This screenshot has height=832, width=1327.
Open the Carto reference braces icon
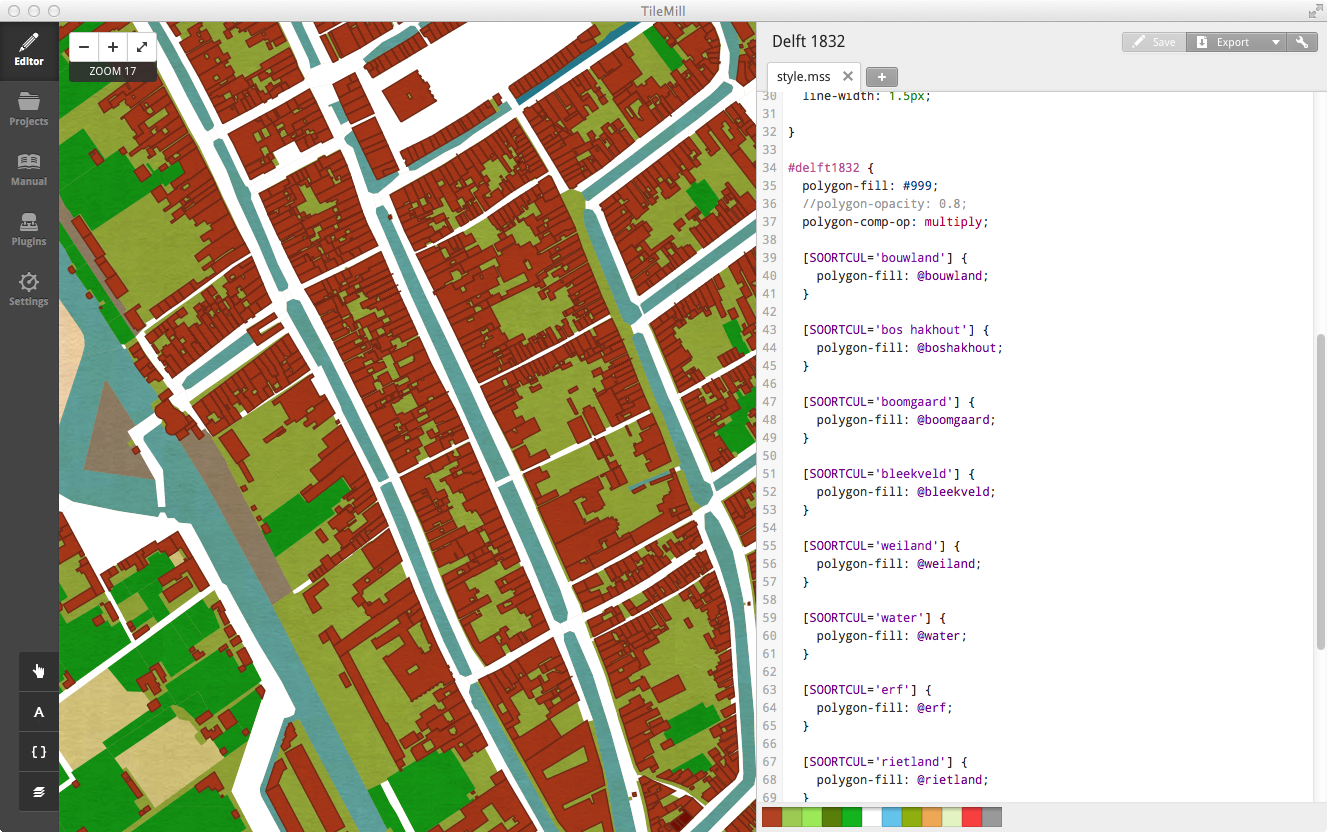pyautogui.click(x=39, y=751)
